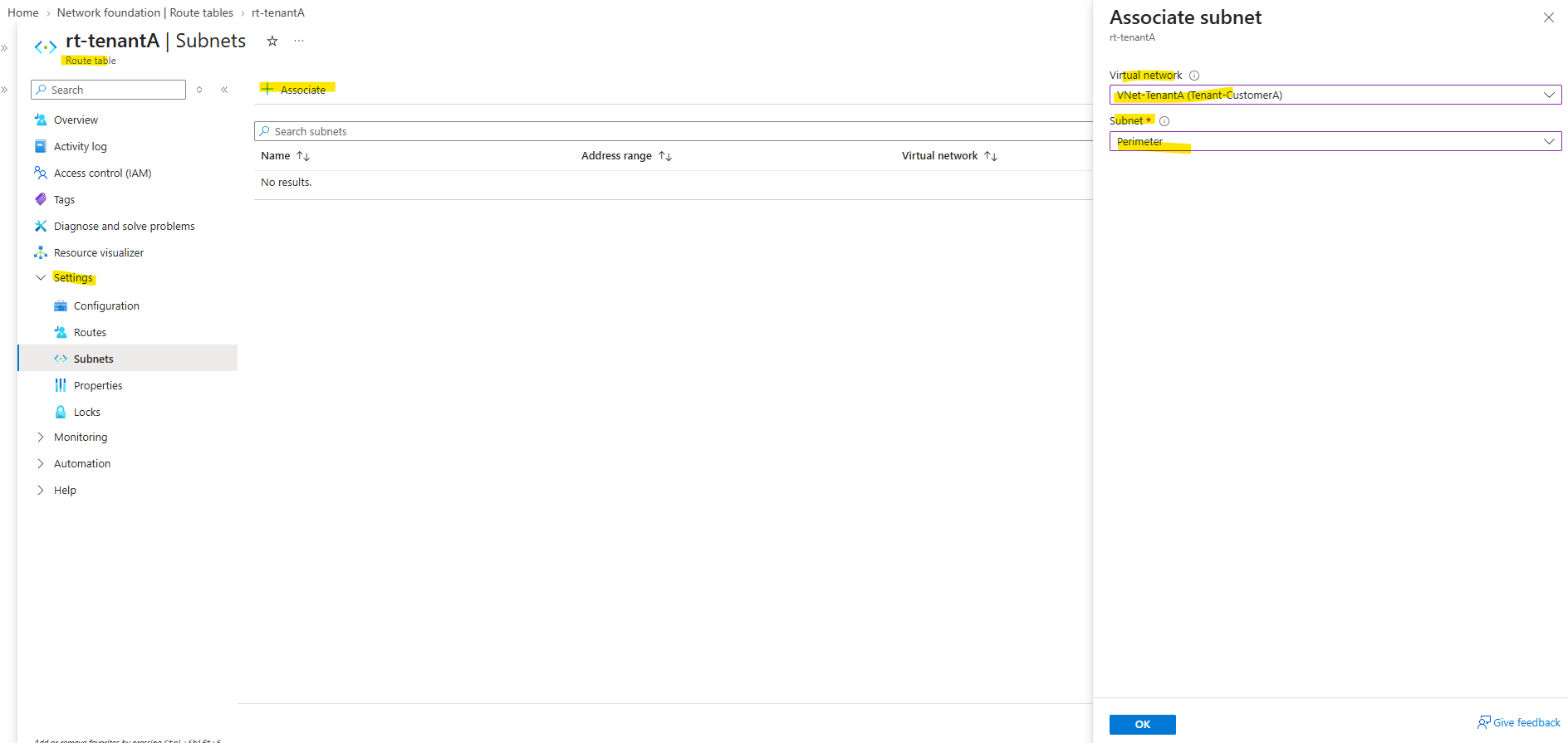Open the ellipsis more options menu
The width and height of the screenshot is (1568, 743).
point(299,41)
